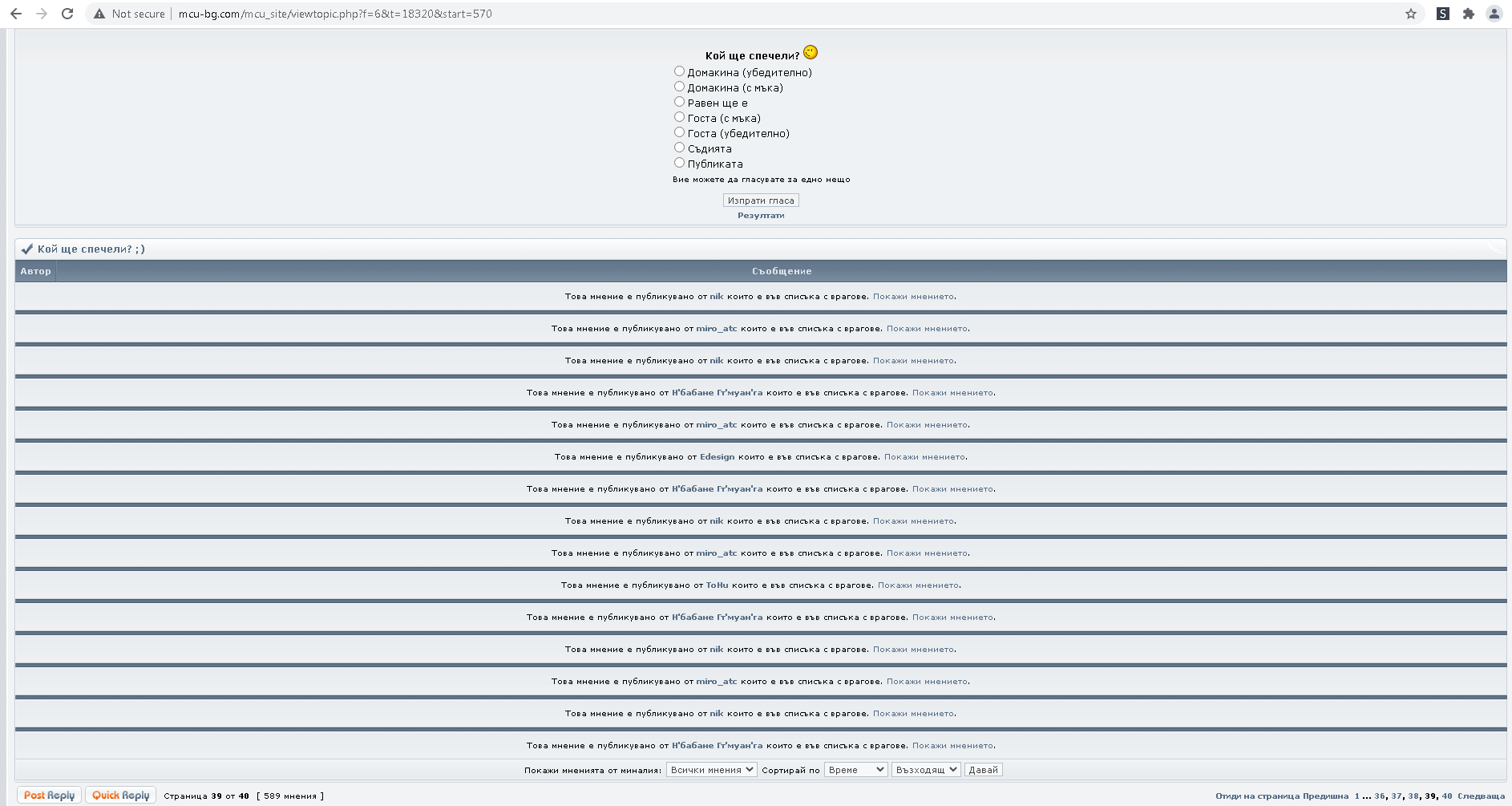Submit vote with 'Изпрати гласа' button

[761, 200]
